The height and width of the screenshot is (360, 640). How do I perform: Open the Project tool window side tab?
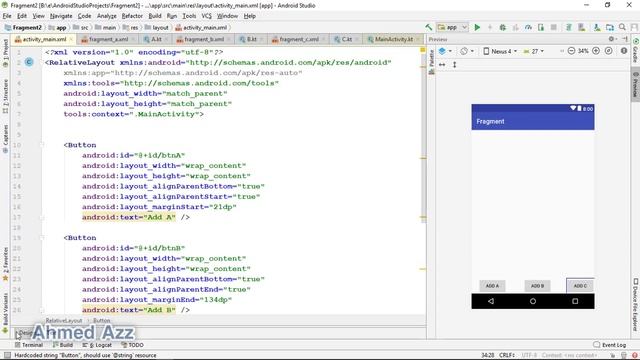coord(5,53)
